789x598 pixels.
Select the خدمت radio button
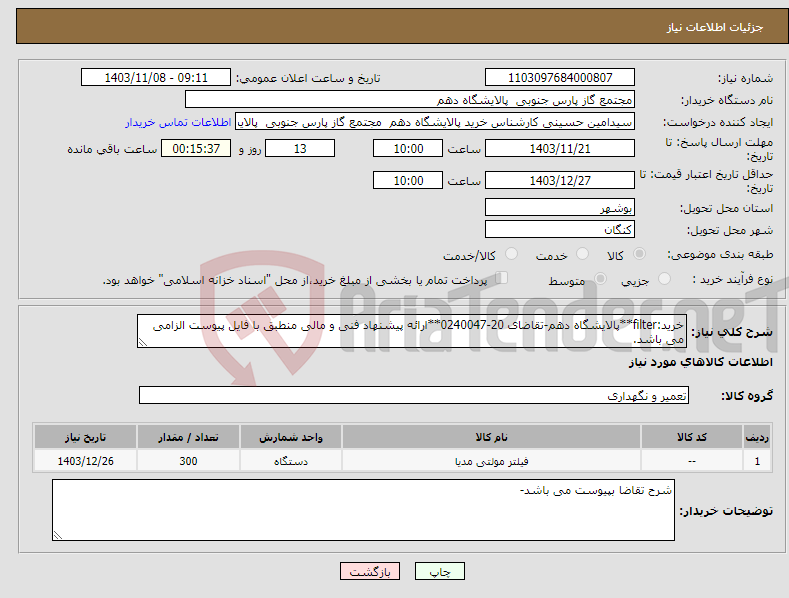[x=582, y=254]
